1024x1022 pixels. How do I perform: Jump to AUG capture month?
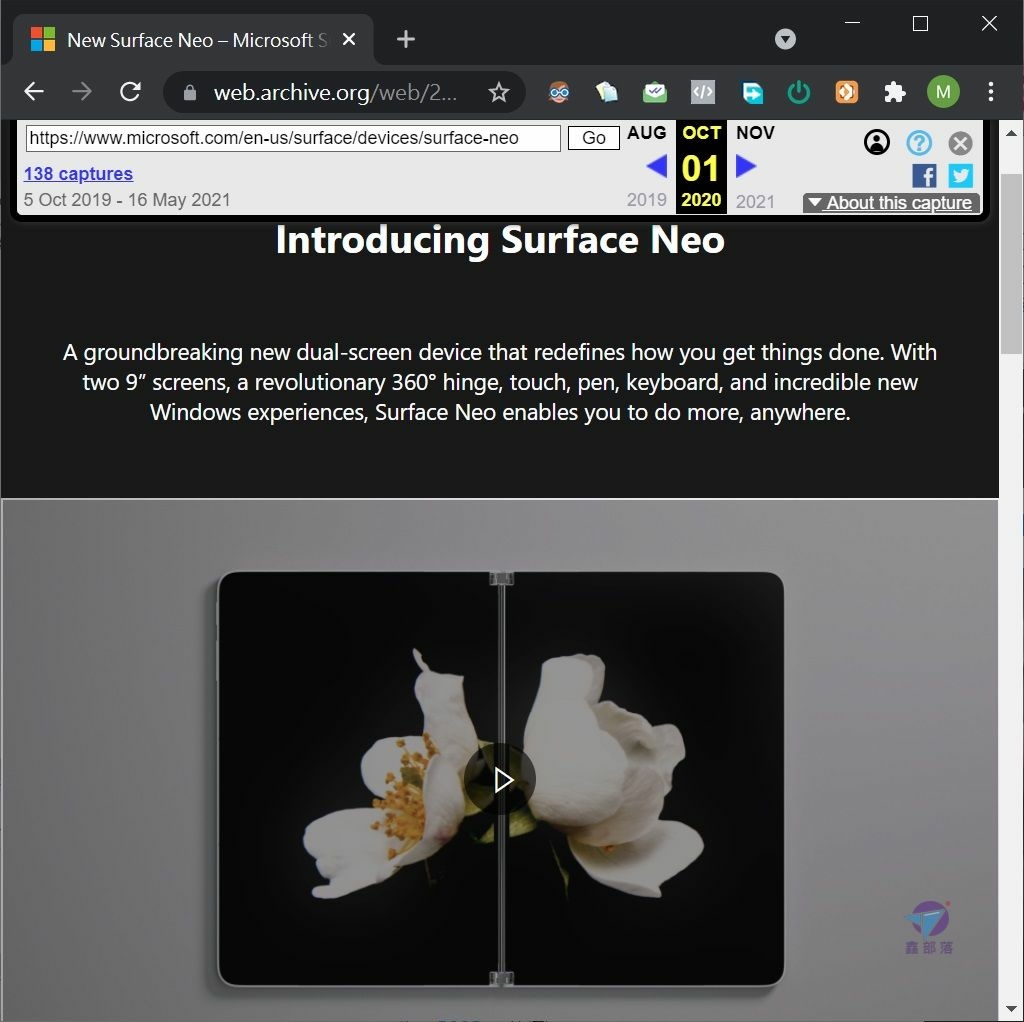(x=647, y=133)
